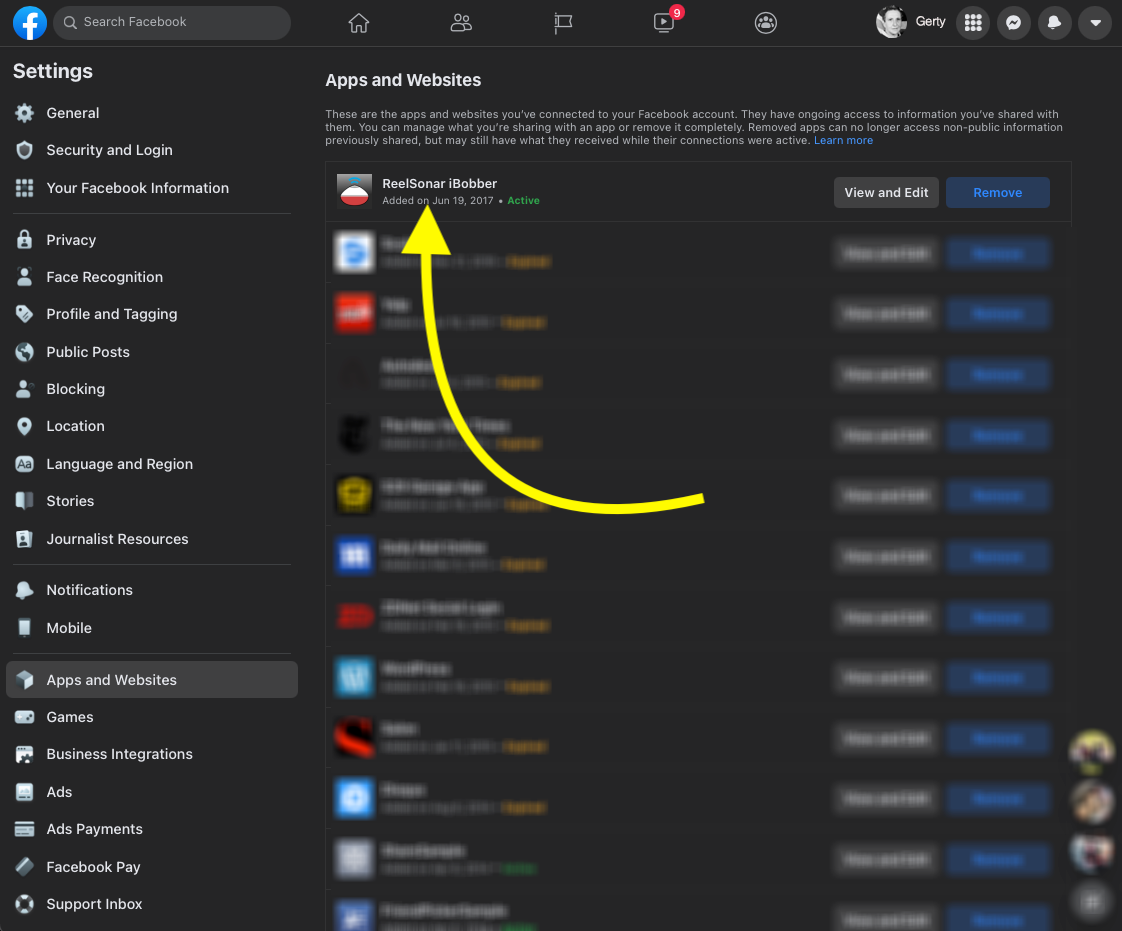The height and width of the screenshot is (931, 1122).
Task: Open the Watch video icon with badge
Action: (x=665, y=22)
